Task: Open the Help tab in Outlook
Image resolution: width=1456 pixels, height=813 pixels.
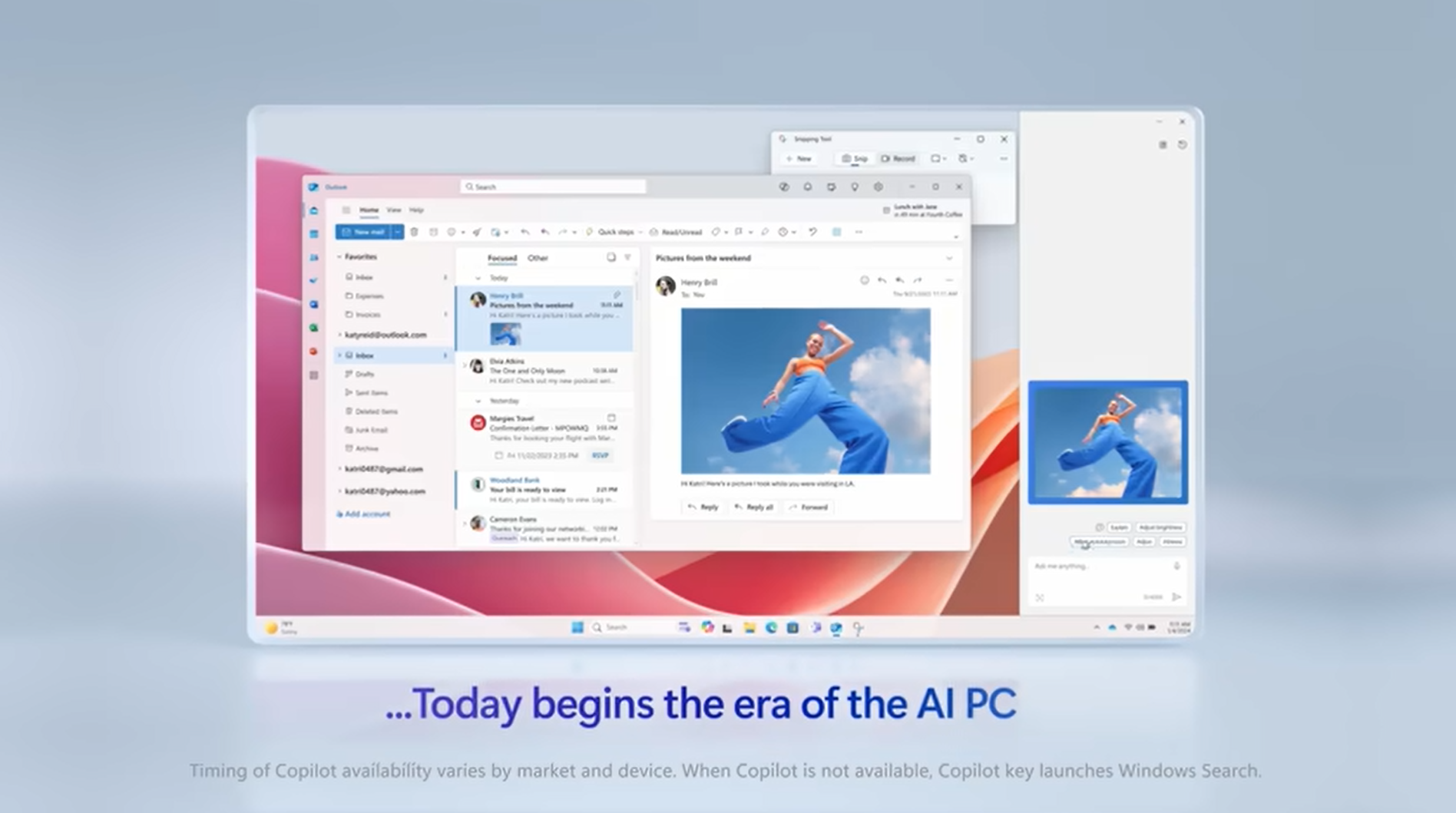Action: tap(416, 210)
